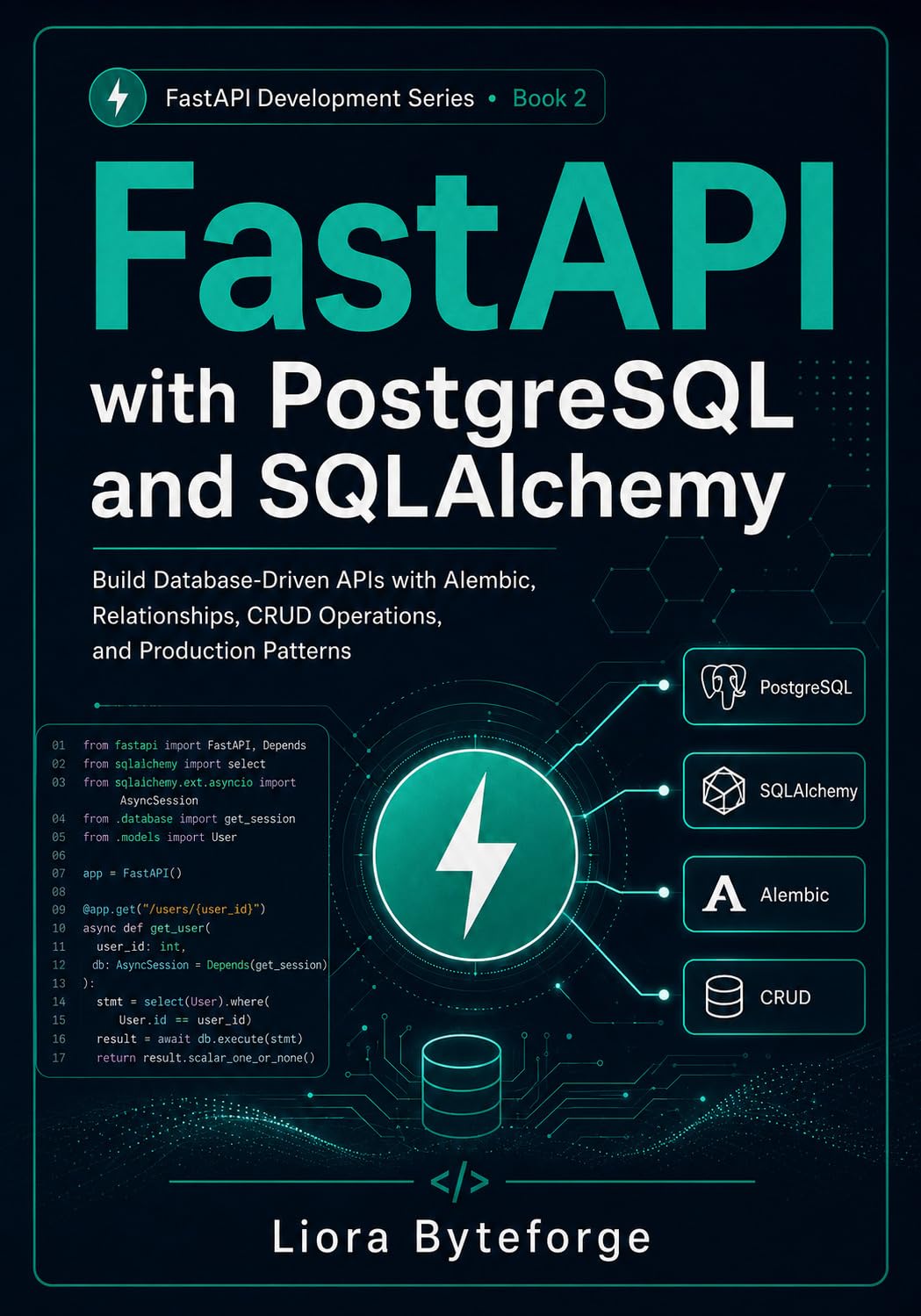Click 'Build Database-Driven APIs with Alembic,' line
921x1316 pixels.
point(313,580)
